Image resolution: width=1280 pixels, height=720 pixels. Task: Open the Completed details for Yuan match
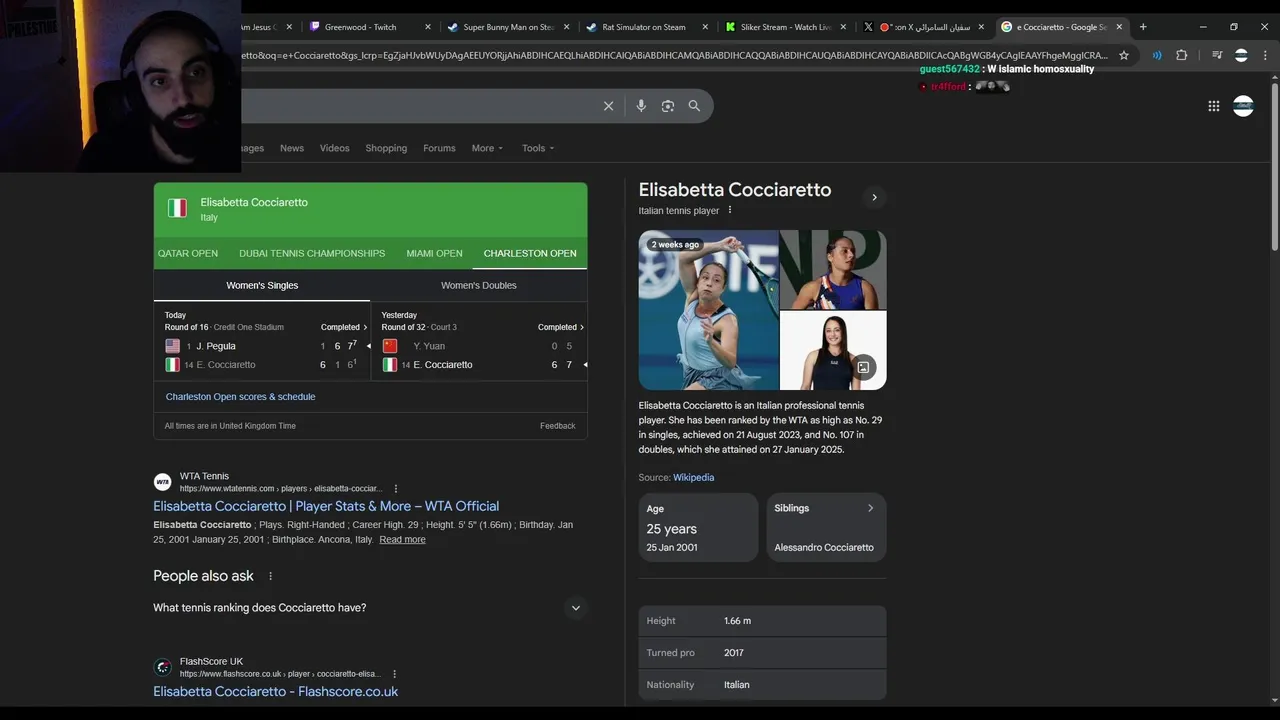click(561, 327)
